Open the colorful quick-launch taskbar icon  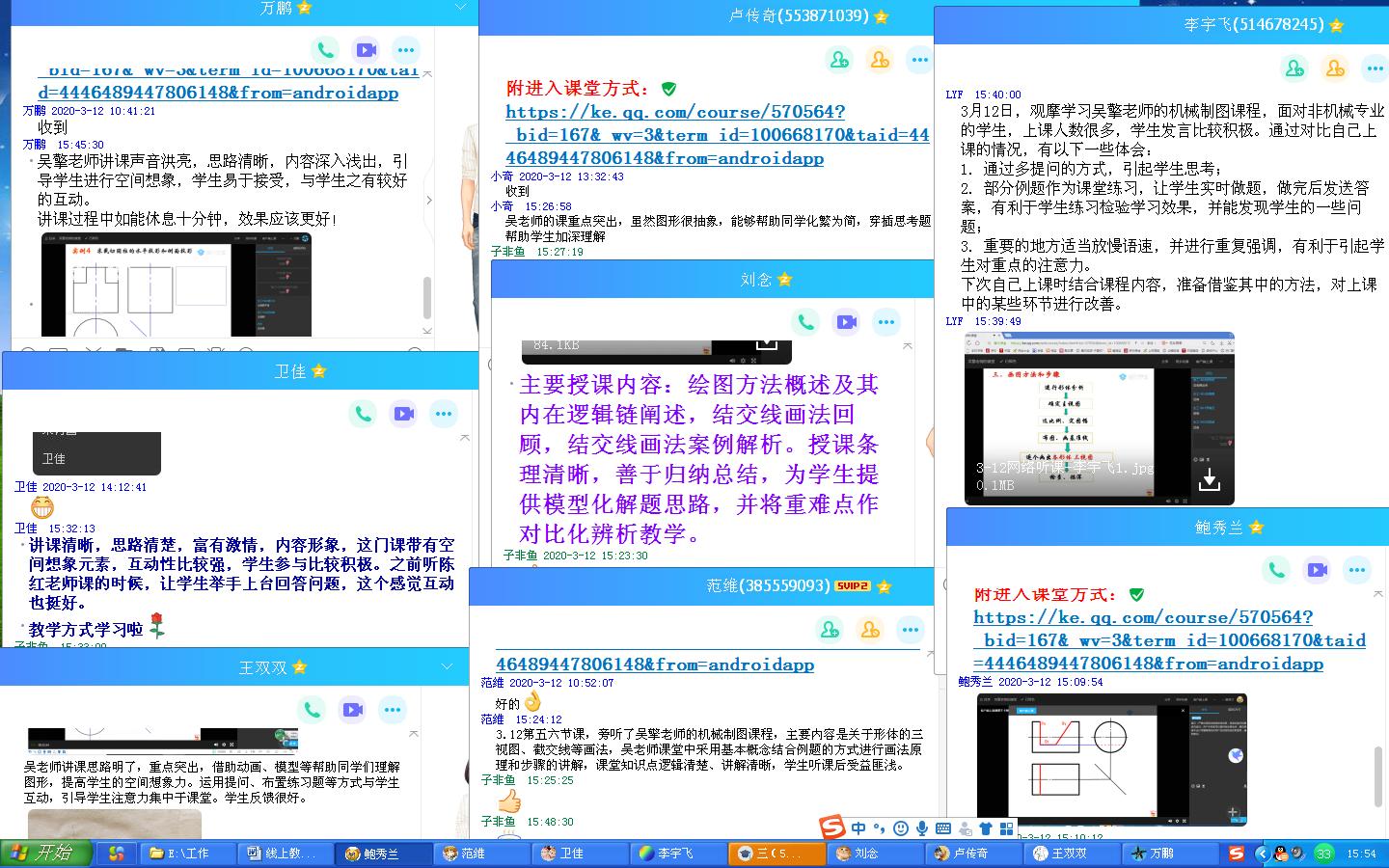[x=116, y=854]
